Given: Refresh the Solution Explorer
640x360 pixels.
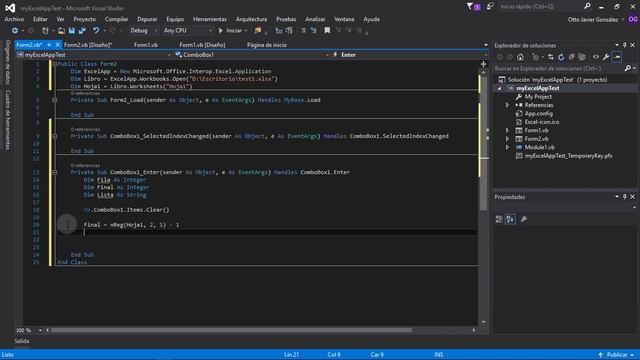Looking at the screenshot, I should [561, 57].
